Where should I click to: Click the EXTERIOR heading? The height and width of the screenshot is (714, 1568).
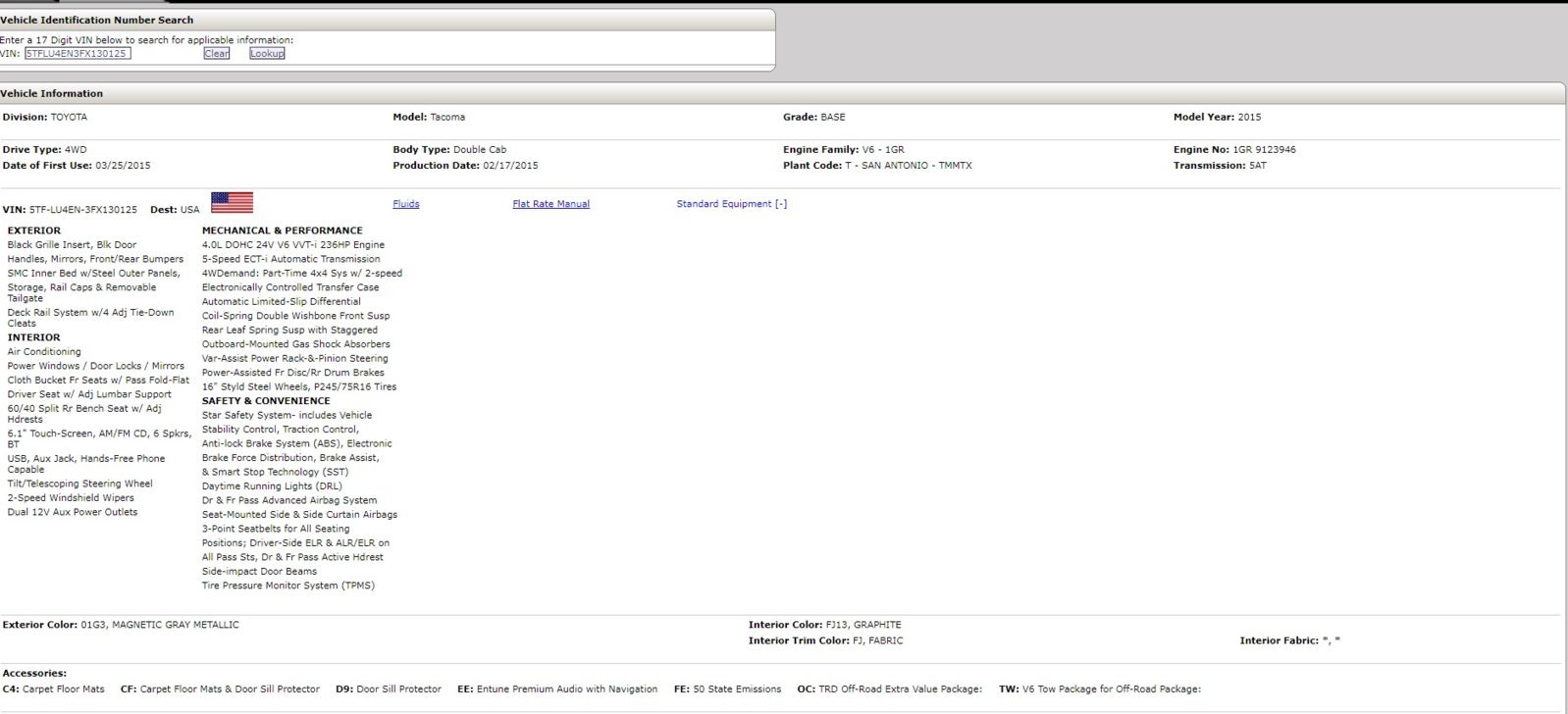point(34,230)
